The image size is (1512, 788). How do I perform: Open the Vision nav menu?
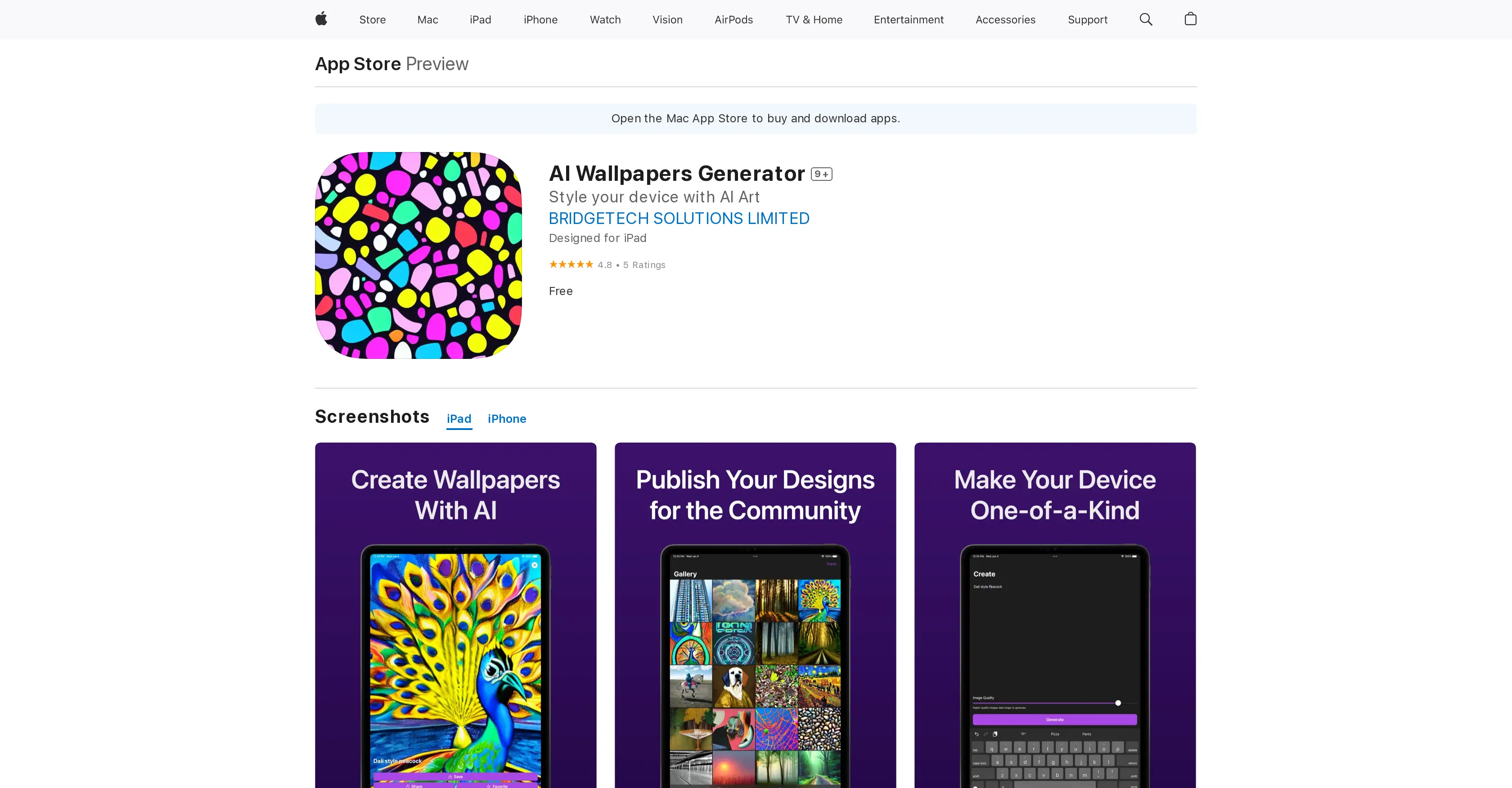click(x=667, y=19)
